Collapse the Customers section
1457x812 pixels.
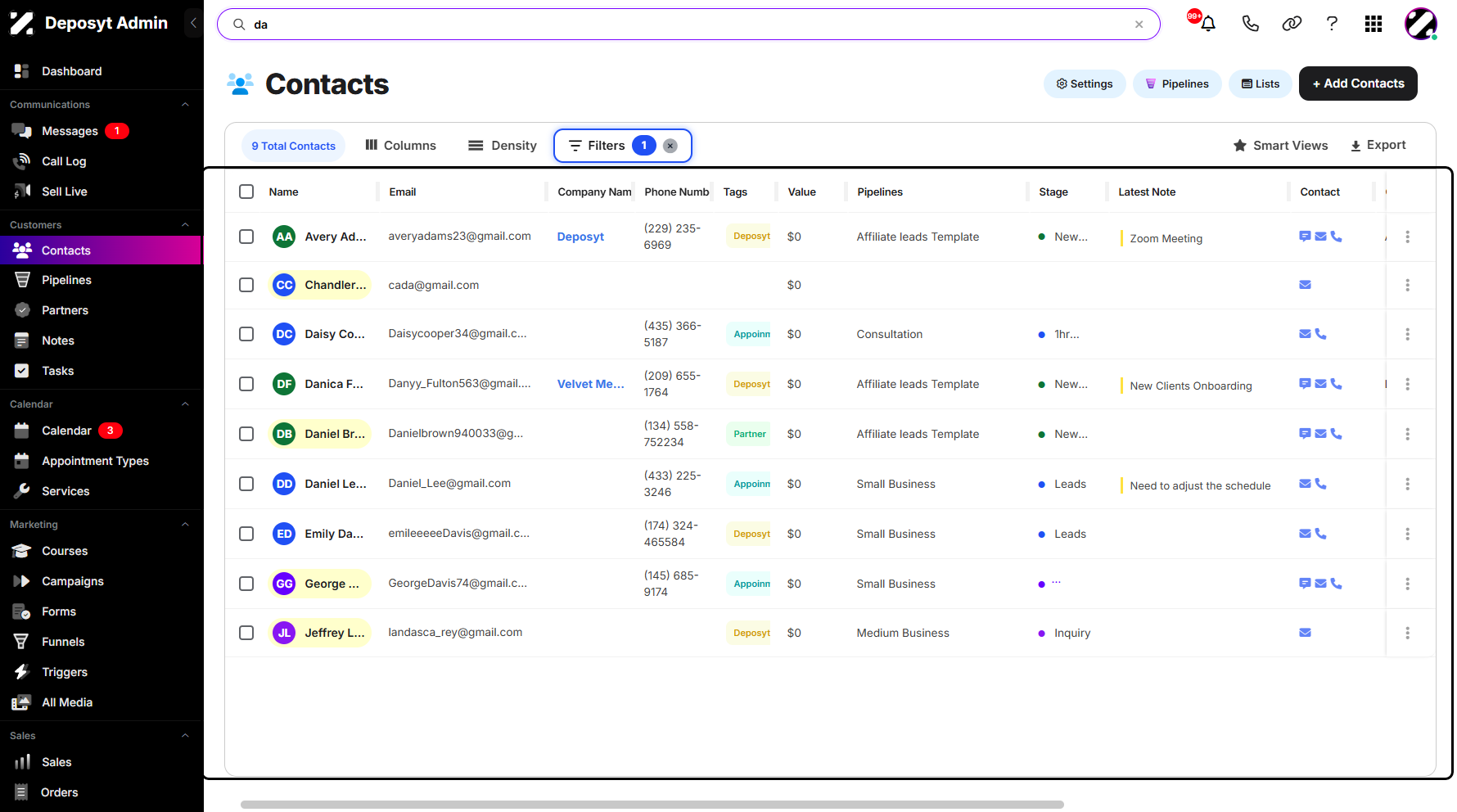point(185,225)
